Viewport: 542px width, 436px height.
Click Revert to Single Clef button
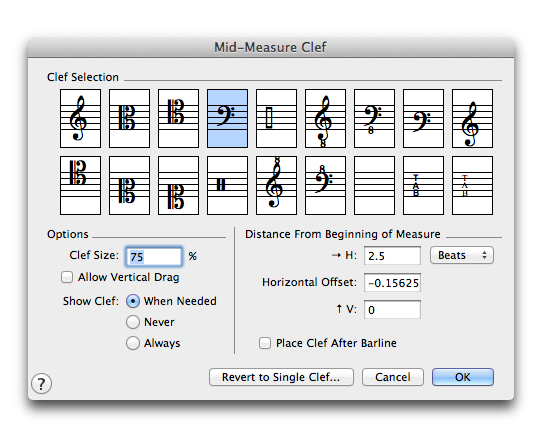coord(281,377)
